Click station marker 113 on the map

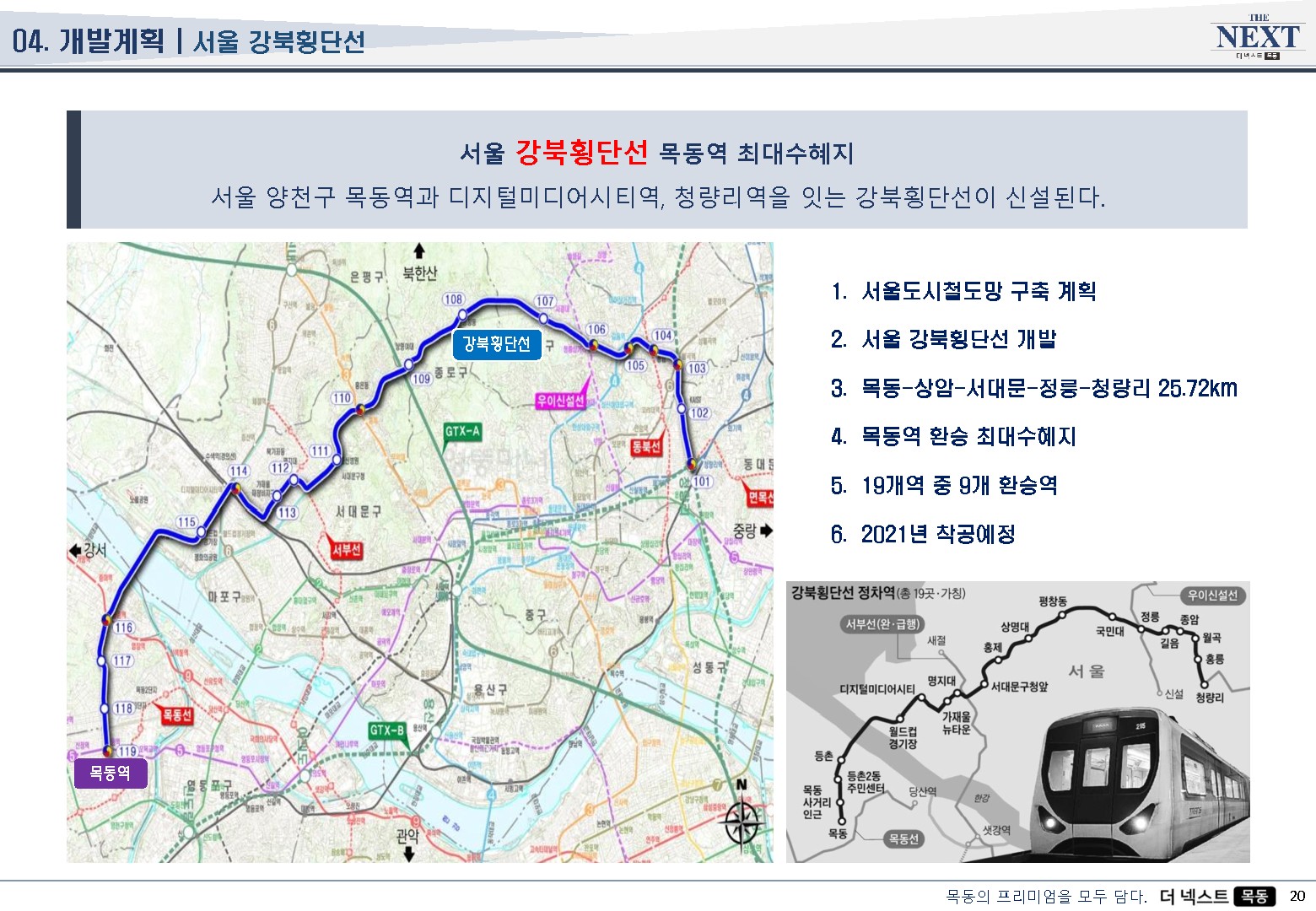[287, 512]
